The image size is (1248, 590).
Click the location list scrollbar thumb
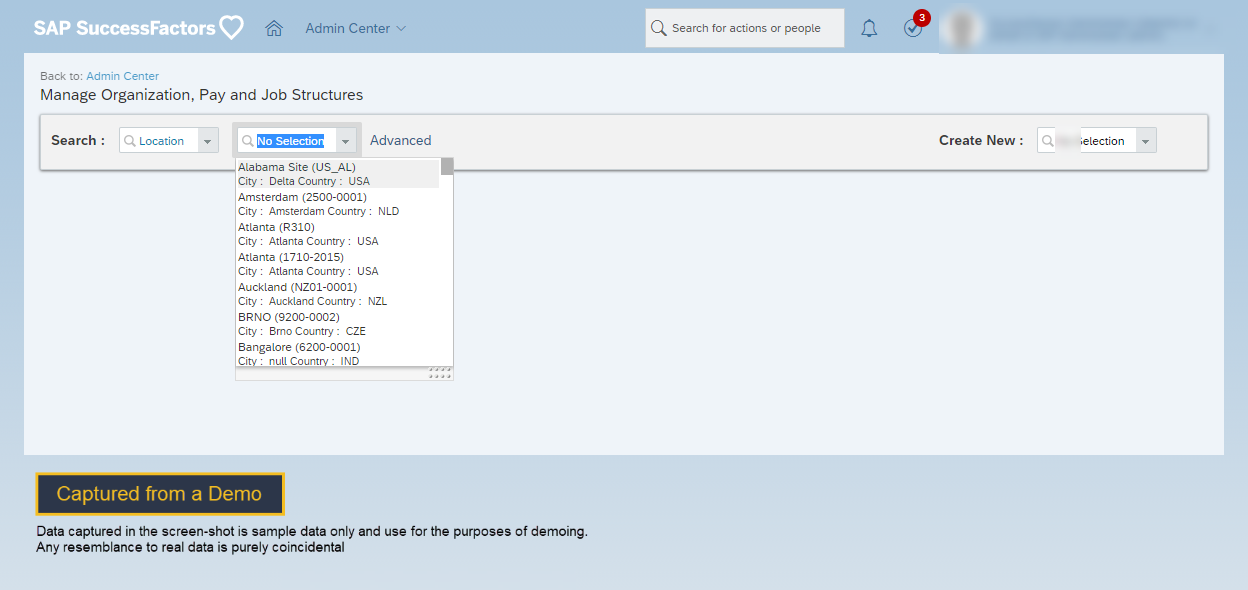447,166
